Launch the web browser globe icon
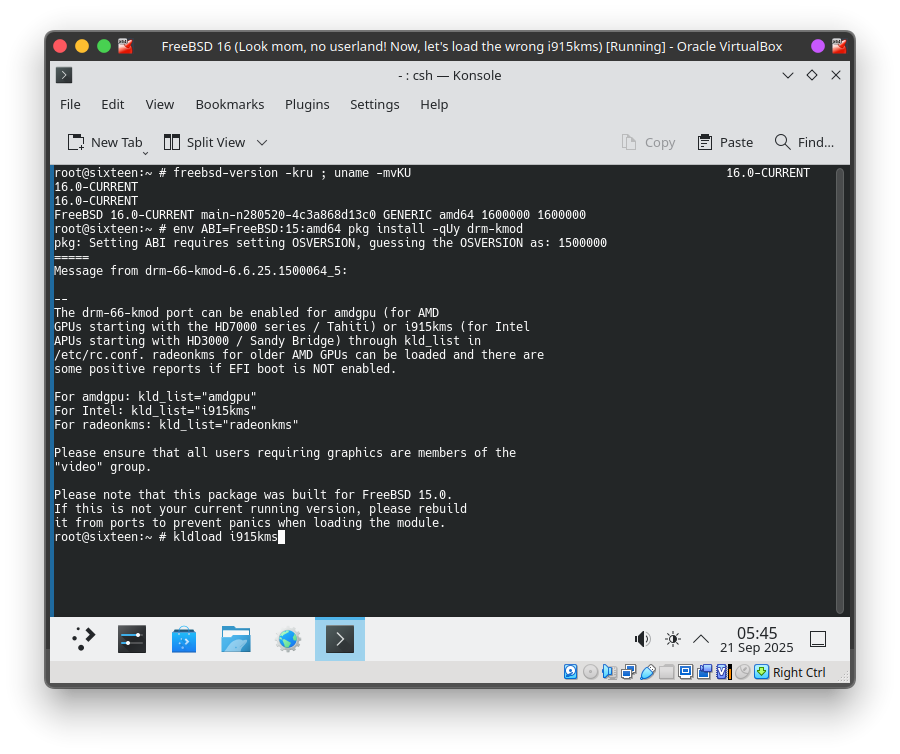Image resolution: width=900 pixels, height=754 pixels. (x=288, y=639)
